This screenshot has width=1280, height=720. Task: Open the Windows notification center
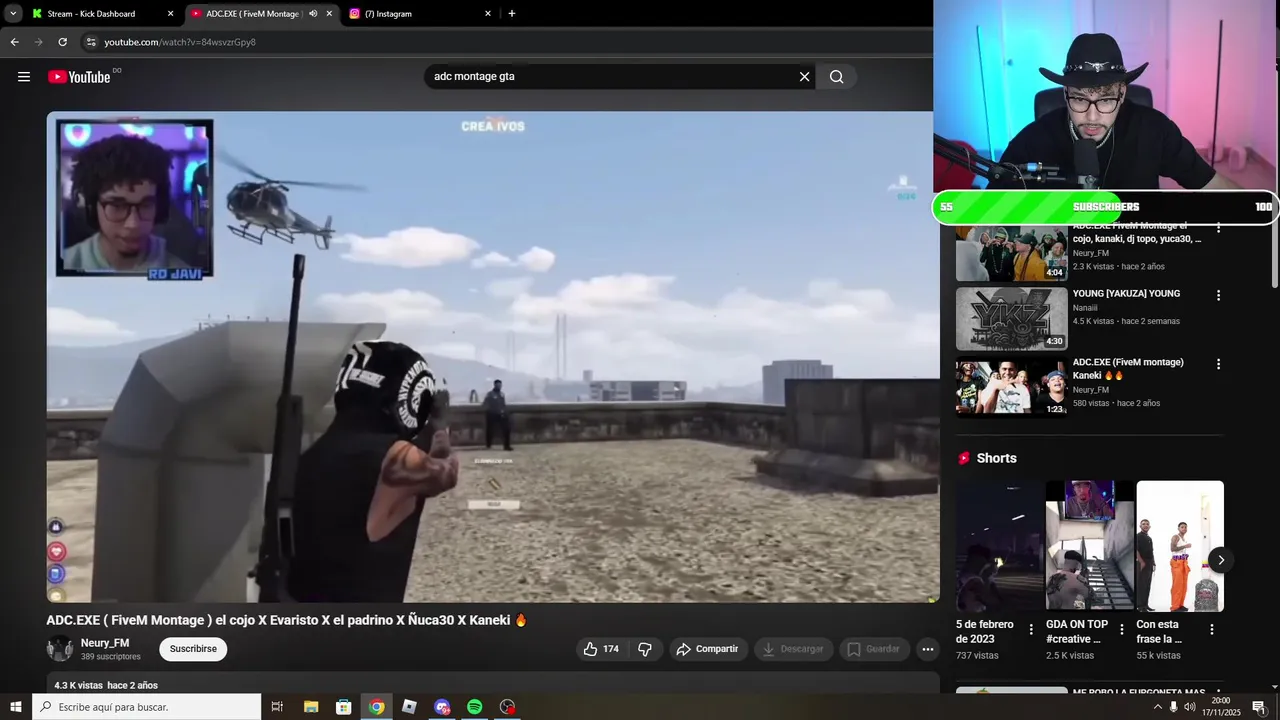pos(1259,707)
